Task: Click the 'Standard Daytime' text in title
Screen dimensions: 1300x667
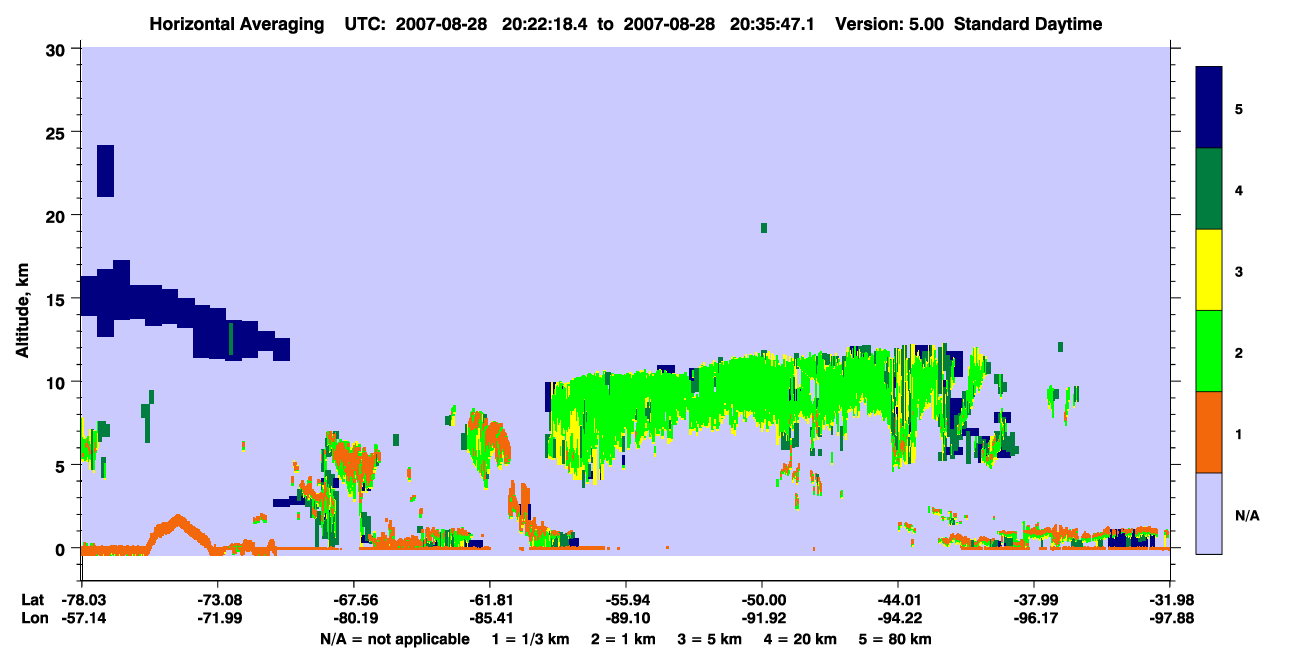Action: tap(1028, 24)
